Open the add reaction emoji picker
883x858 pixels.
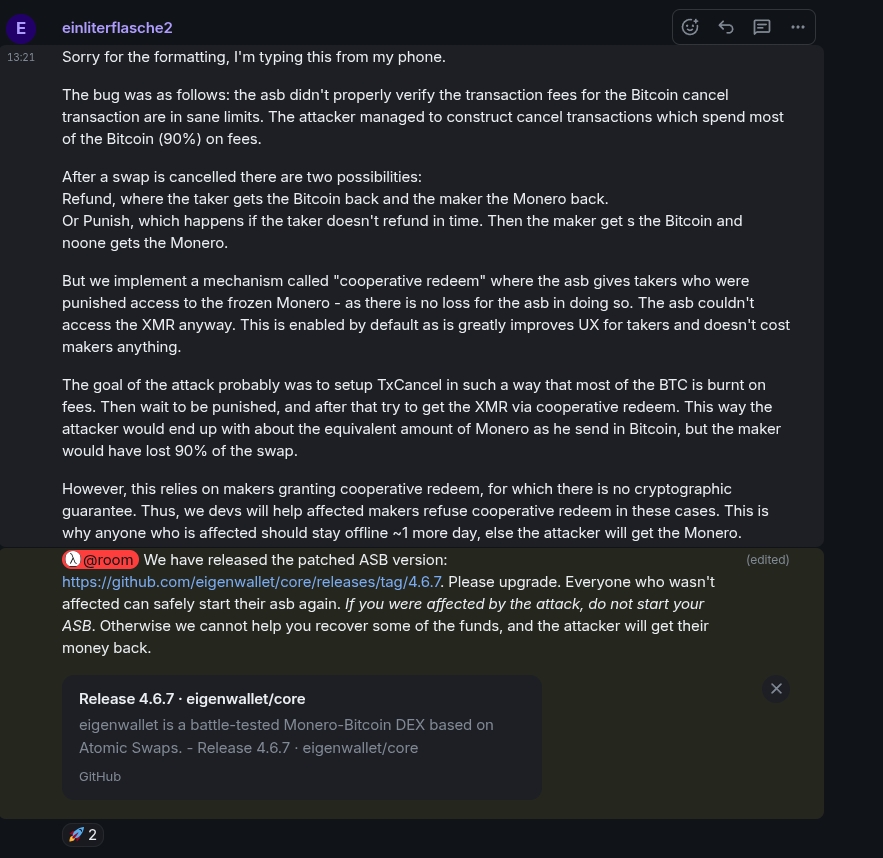pyautogui.click(x=690, y=27)
